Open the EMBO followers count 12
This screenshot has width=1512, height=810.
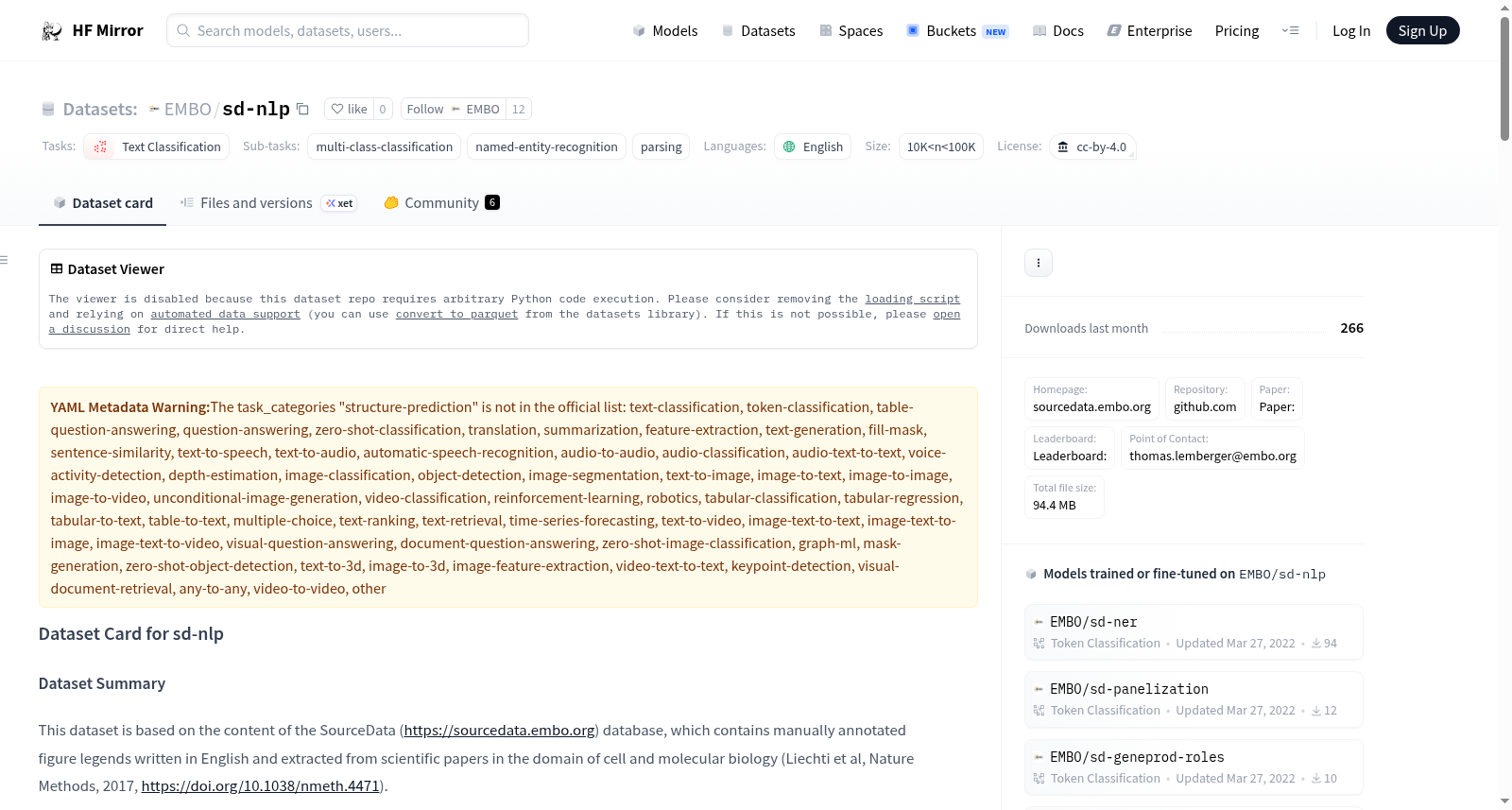[519, 109]
